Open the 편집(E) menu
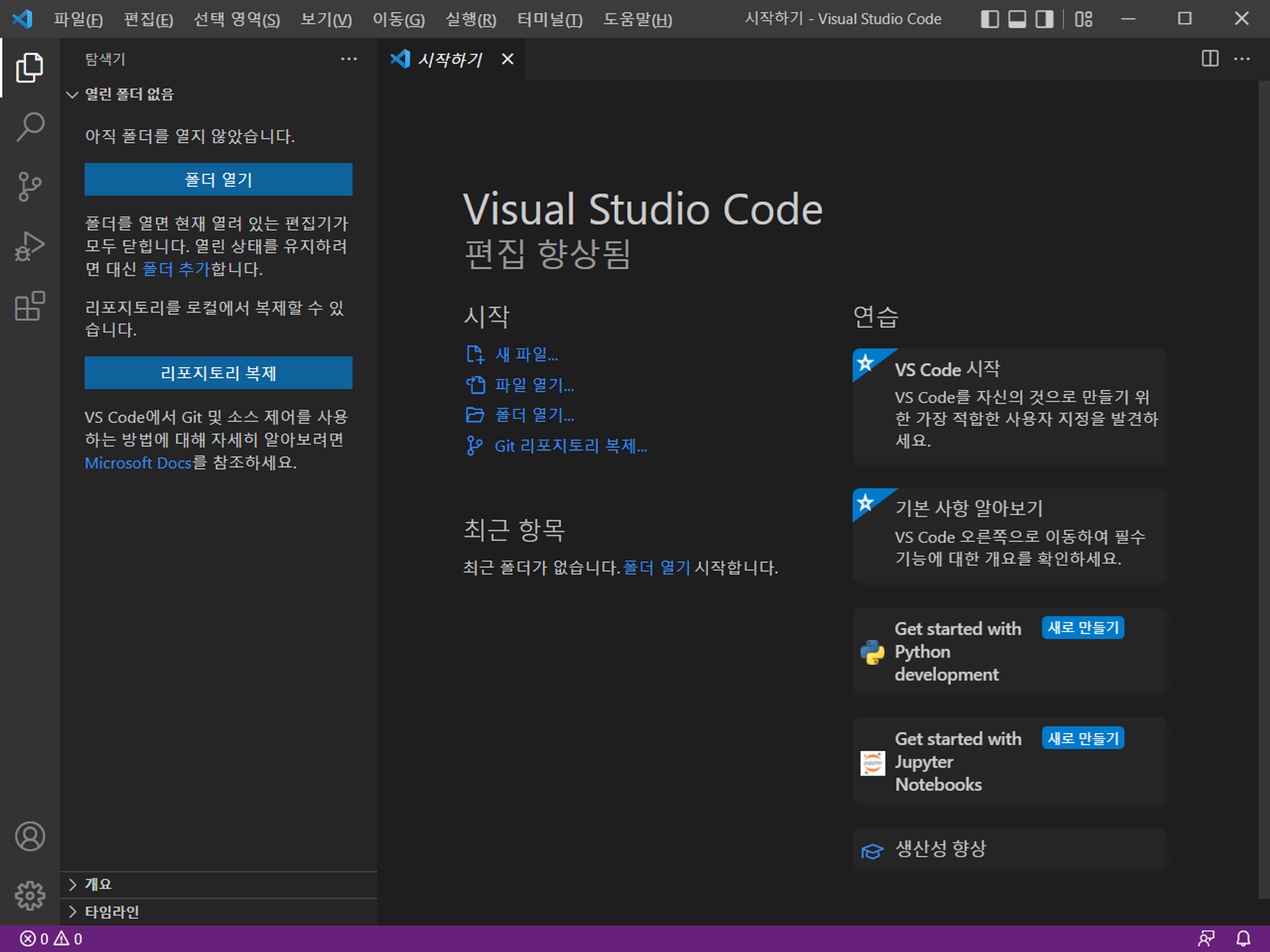 pyautogui.click(x=148, y=19)
